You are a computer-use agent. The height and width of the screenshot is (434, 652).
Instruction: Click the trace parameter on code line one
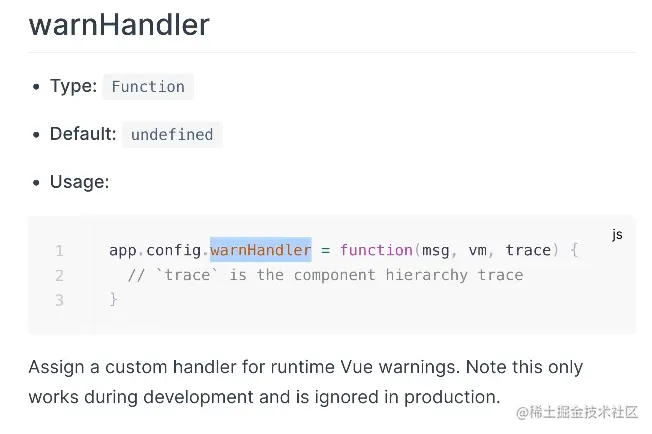(x=528, y=250)
